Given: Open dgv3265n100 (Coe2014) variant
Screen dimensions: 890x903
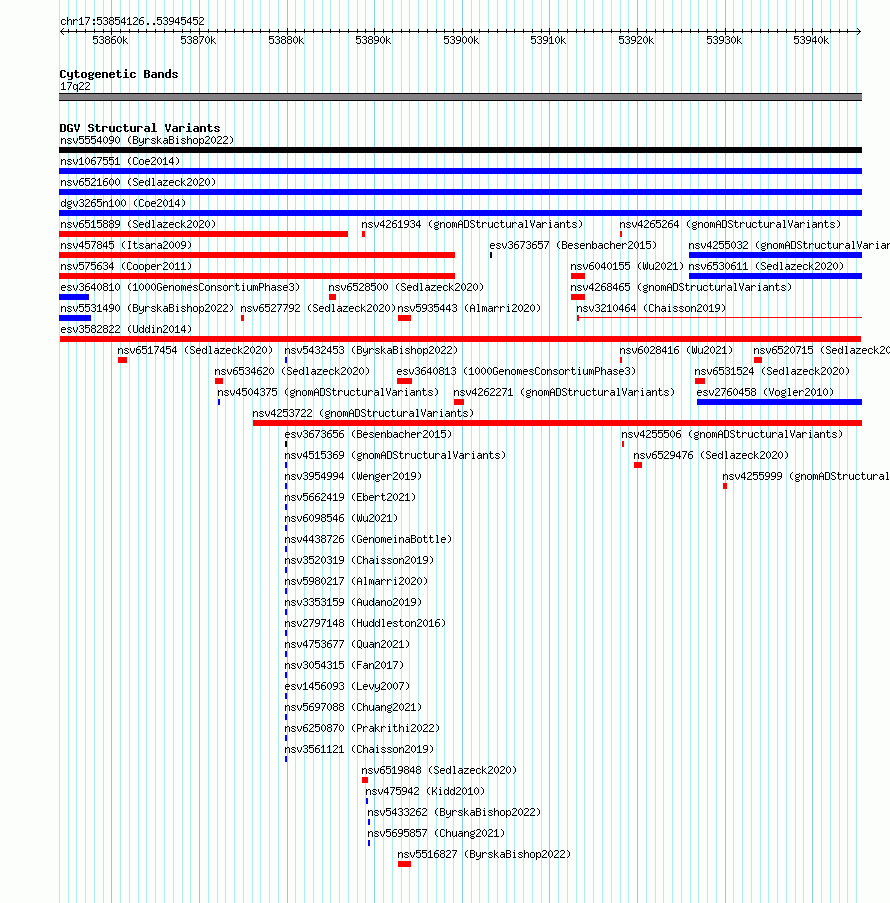Looking at the screenshot, I should [x=123, y=203].
